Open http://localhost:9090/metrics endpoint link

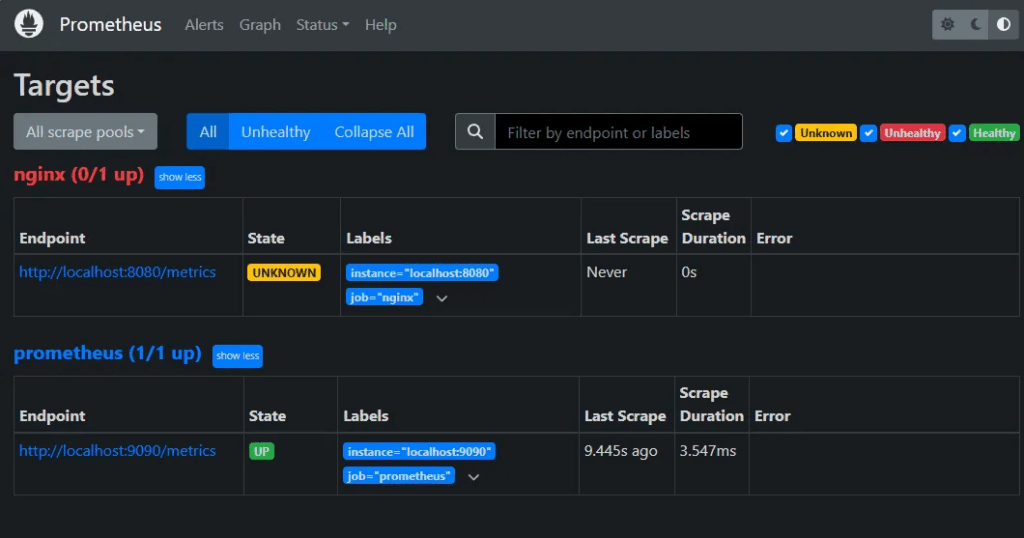(x=118, y=451)
